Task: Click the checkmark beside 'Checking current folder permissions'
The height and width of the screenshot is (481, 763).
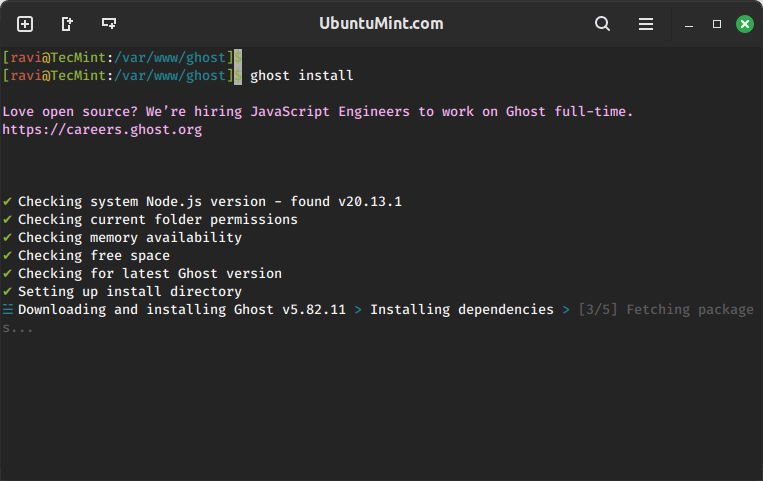Action: pos(7,219)
